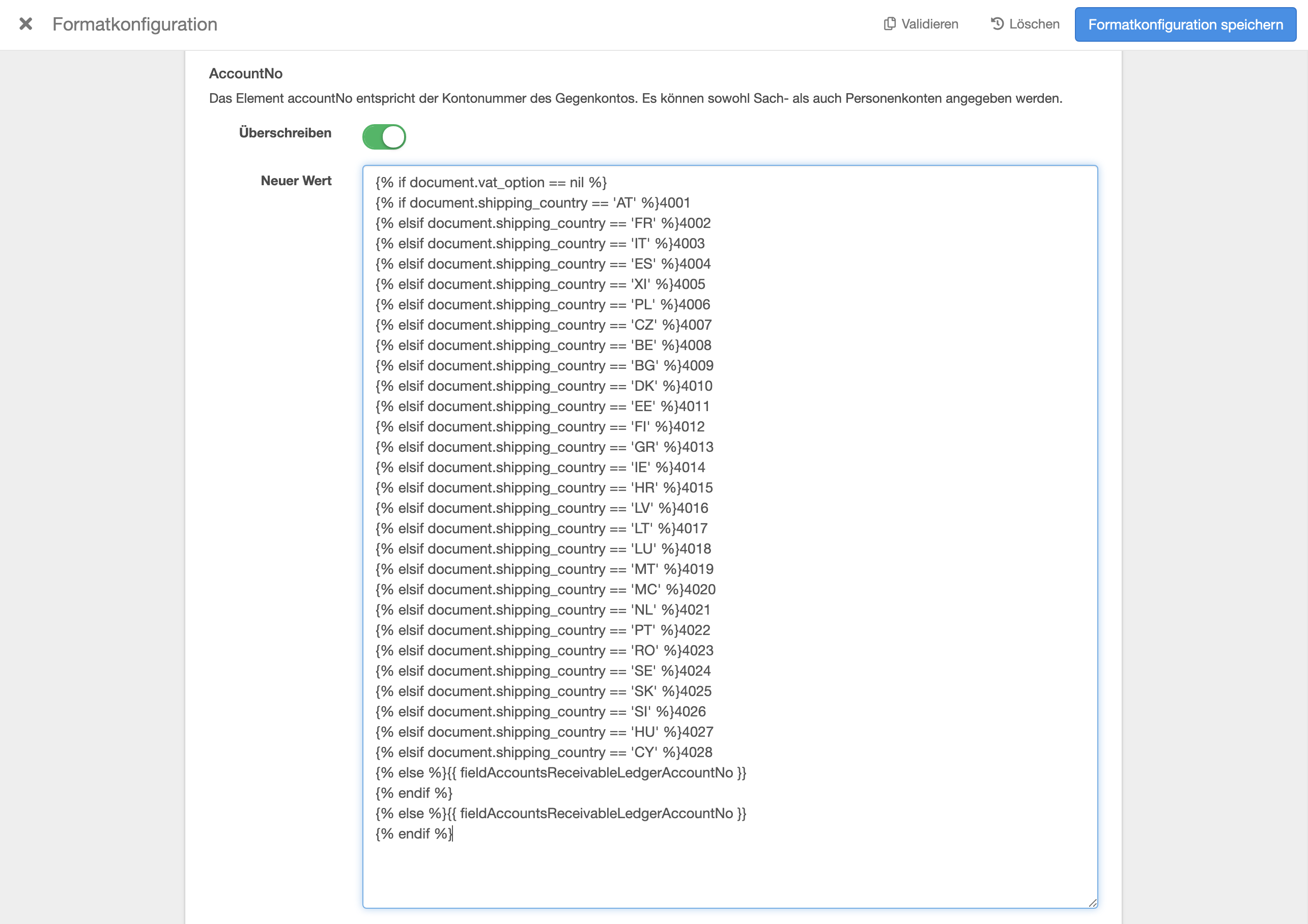Close the Formatkonfiguration dialog with the X
Image resolution: width=1308 pixels, height=924 pixels.
pos(25,24)
